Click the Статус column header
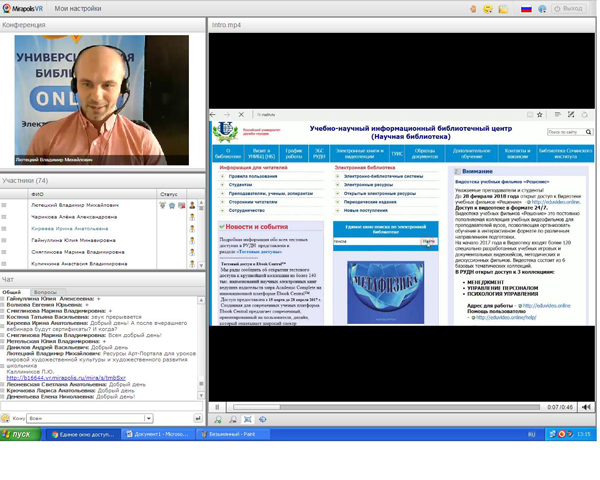The image size is (600, 480). [171, 194]
